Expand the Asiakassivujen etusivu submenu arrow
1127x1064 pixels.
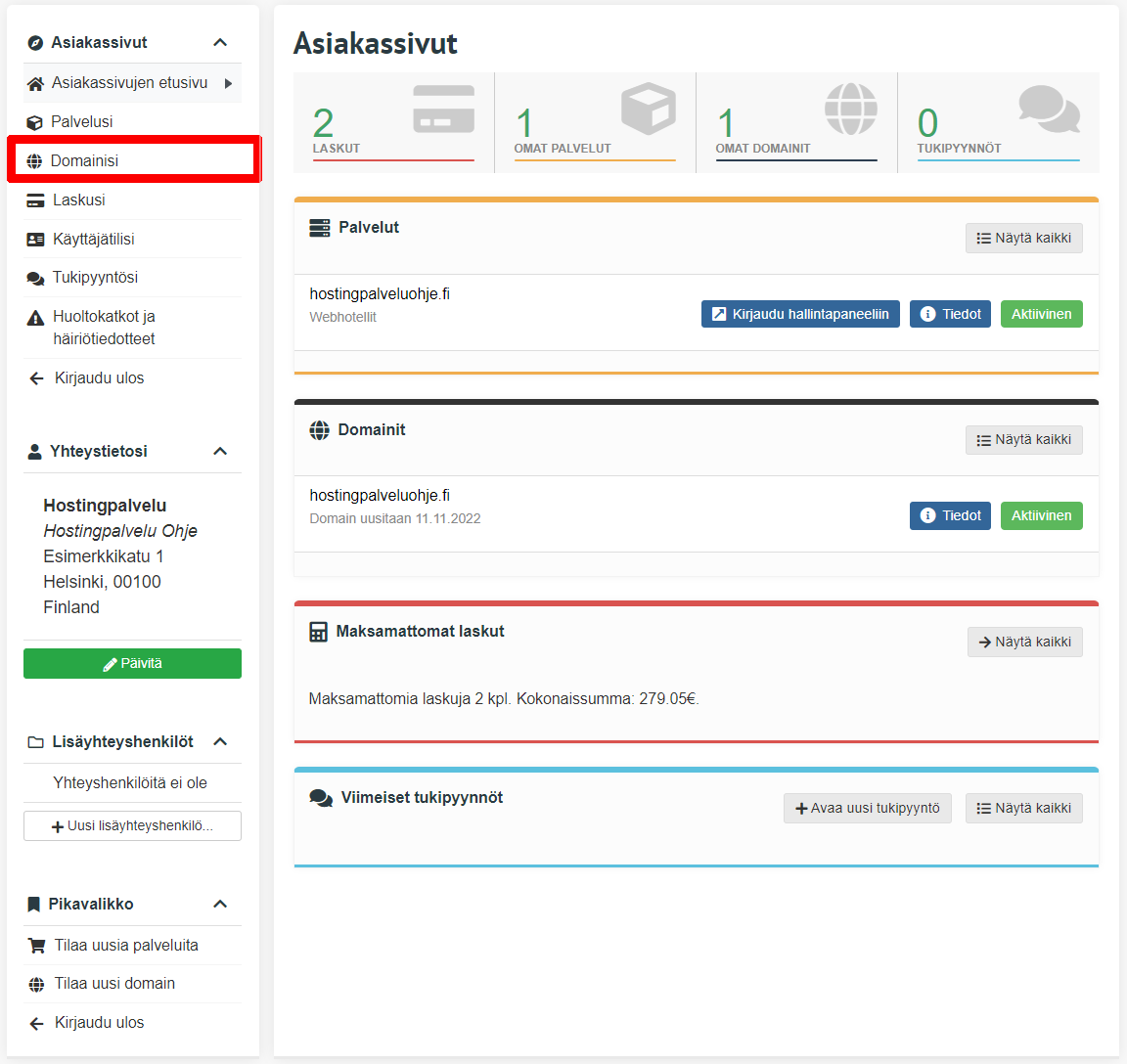coord(228,83)
